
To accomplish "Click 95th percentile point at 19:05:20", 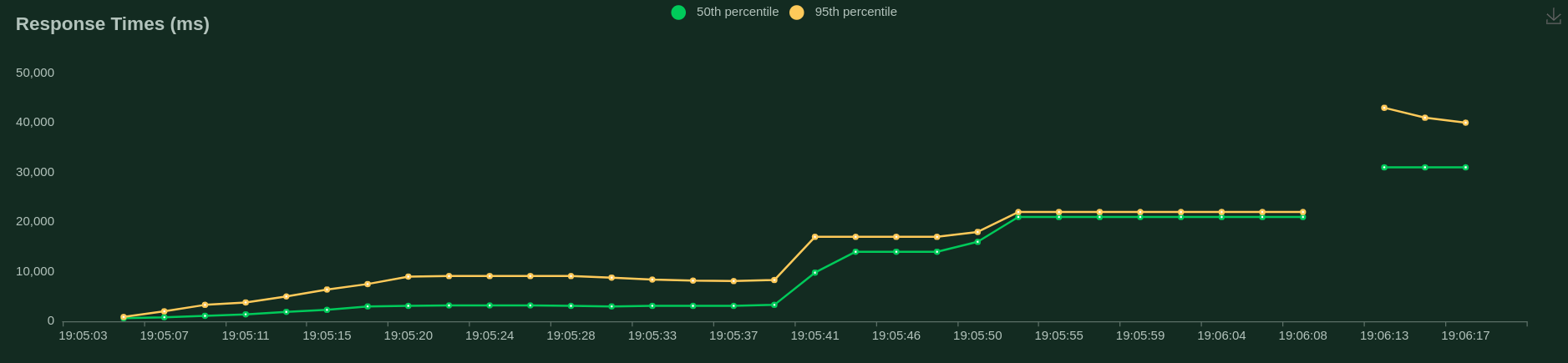I will (408, 276).
